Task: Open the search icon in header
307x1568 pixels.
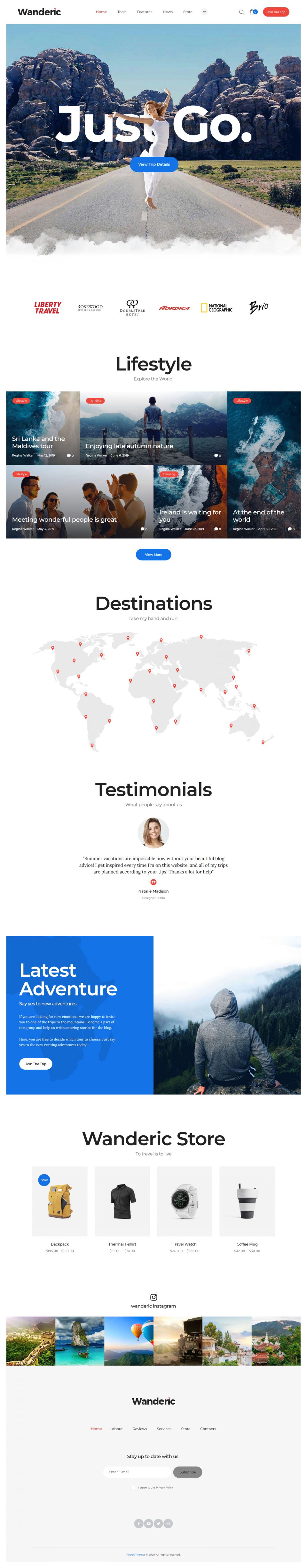Action: [241, 12]
